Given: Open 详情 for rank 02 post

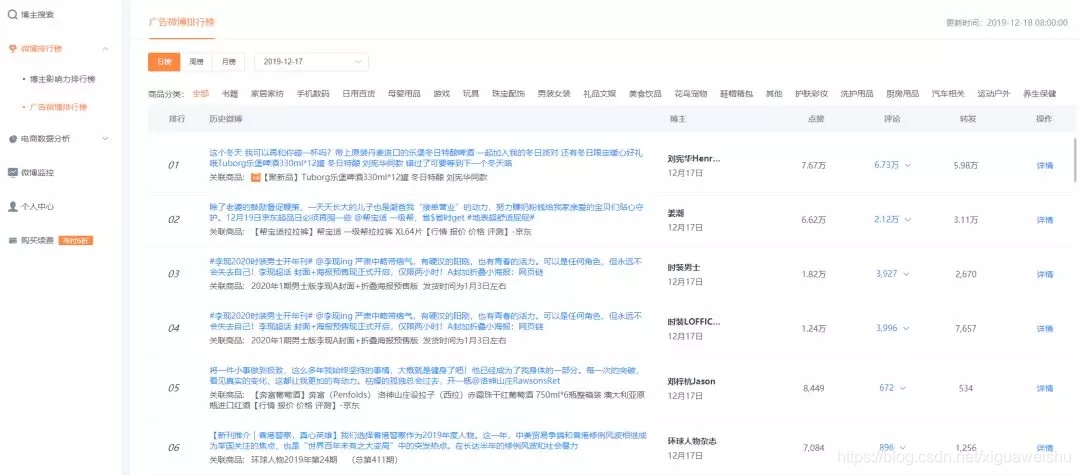Looking at the screenshot, I should 1045,220.
